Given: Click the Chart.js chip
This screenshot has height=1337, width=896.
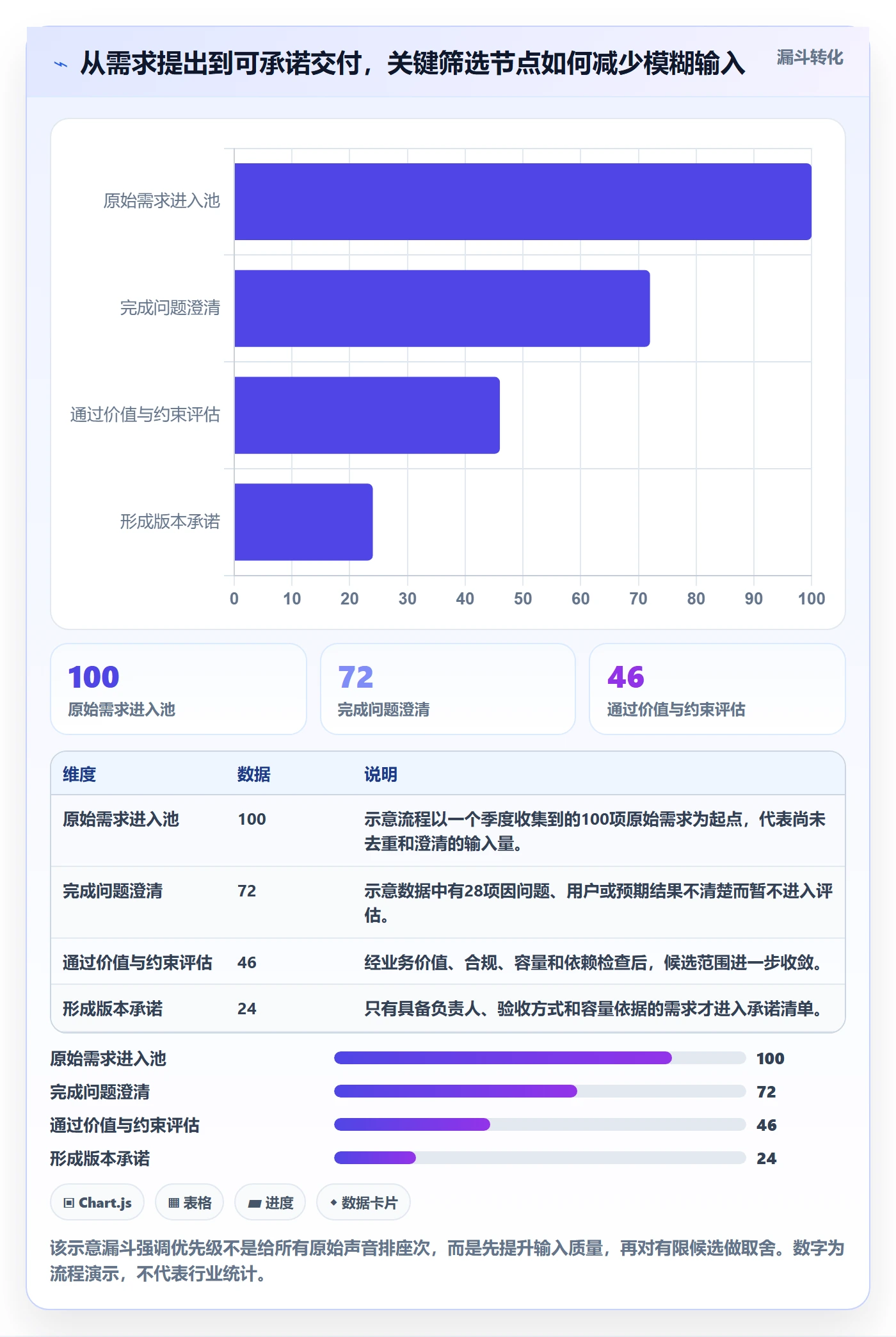Looking at the screenshot, I should click(x=97, y=1203).
